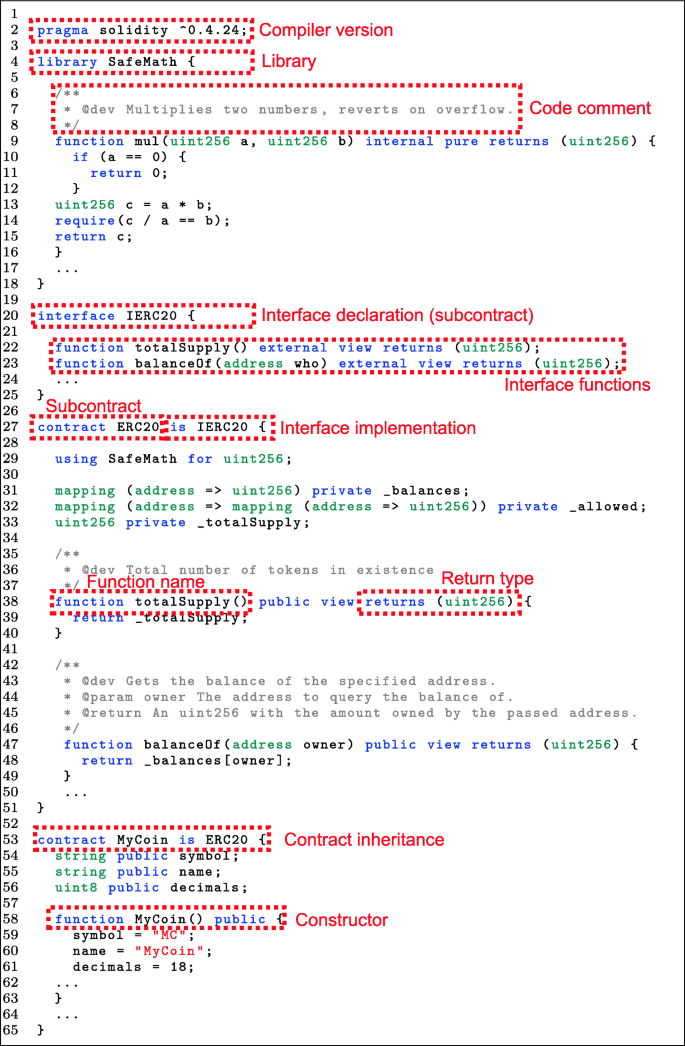
Task: Click comment "@dev Multiplies two numbers, reverts on overflow."
Action: 299,109
